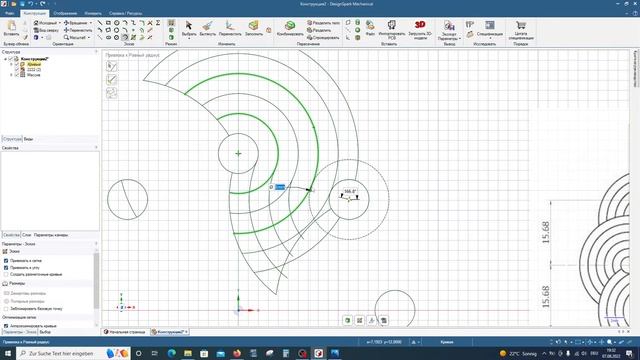Open the Файл menu
The height and width of the screenshot is (360, 640).
coord(9,13)
